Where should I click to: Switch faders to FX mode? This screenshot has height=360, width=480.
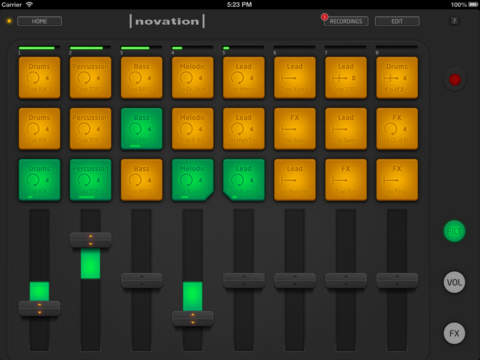pos(454,333)
